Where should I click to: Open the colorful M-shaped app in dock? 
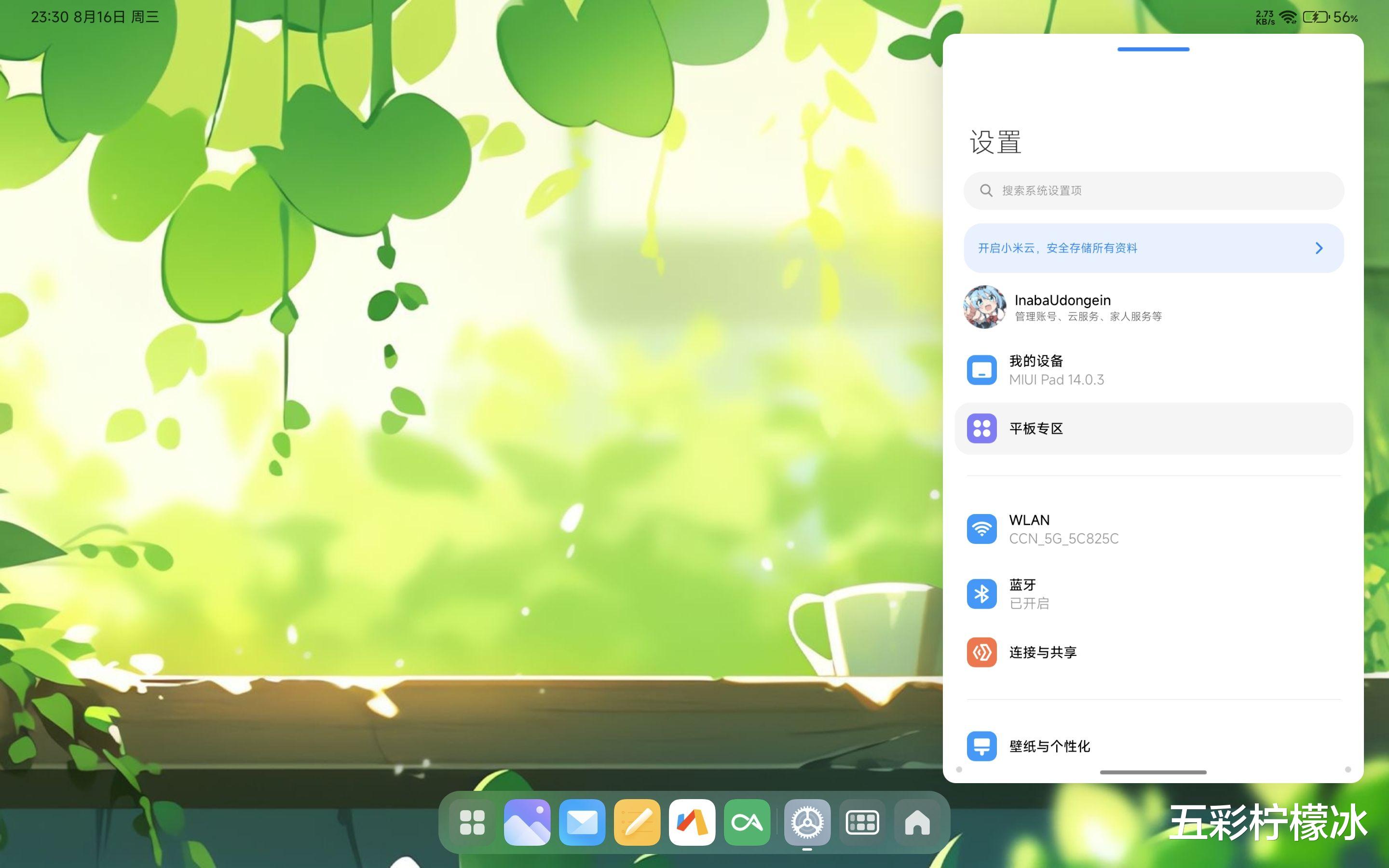click(692, 822)
